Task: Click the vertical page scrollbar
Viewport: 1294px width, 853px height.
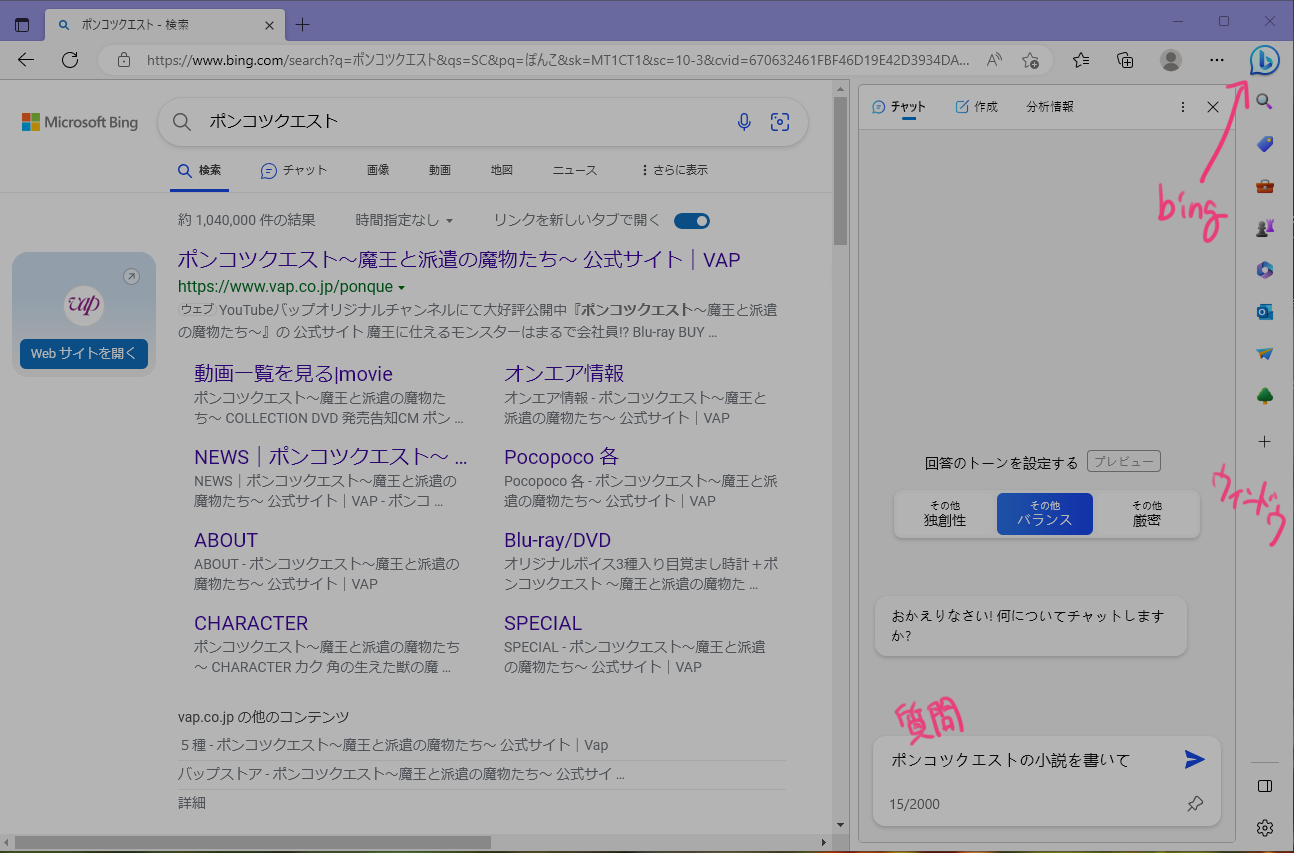Action: click(841, 170)
